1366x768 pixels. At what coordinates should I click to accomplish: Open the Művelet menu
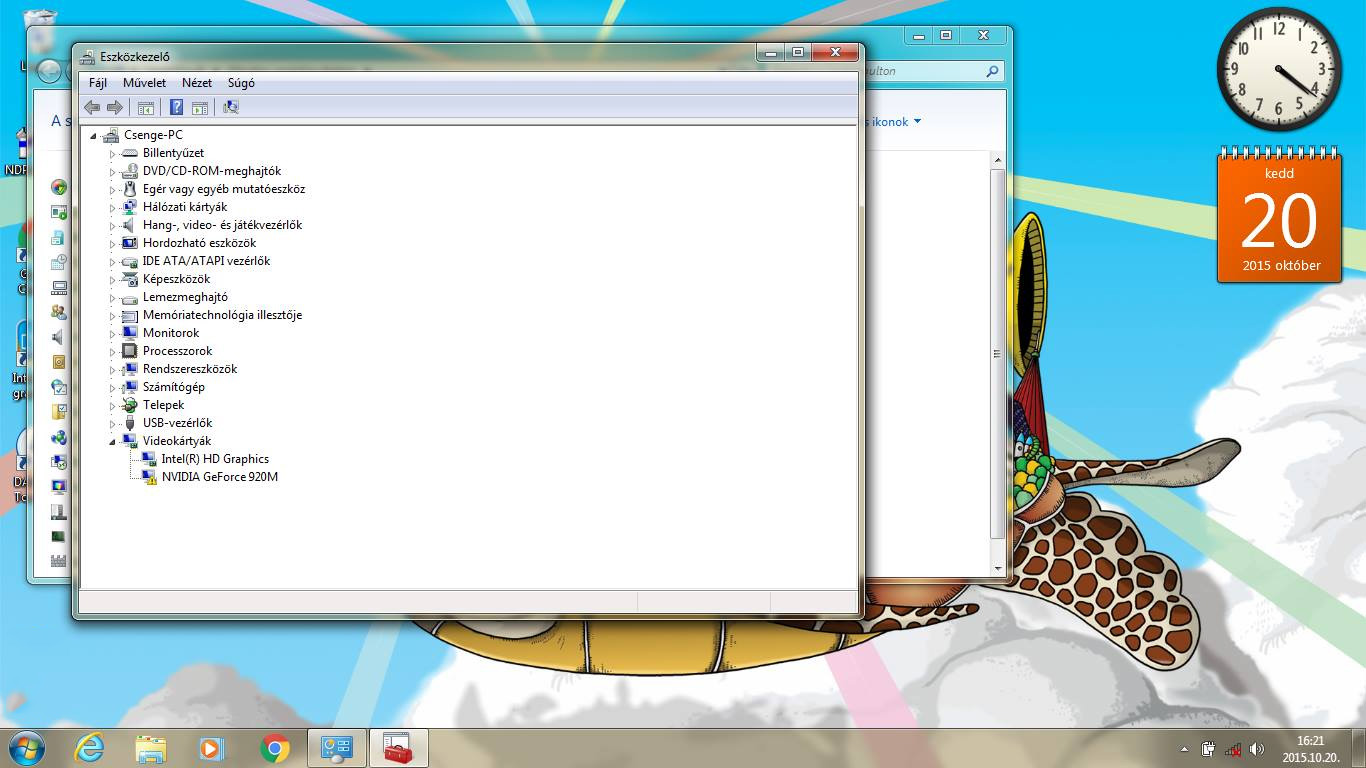pos(144,83)
